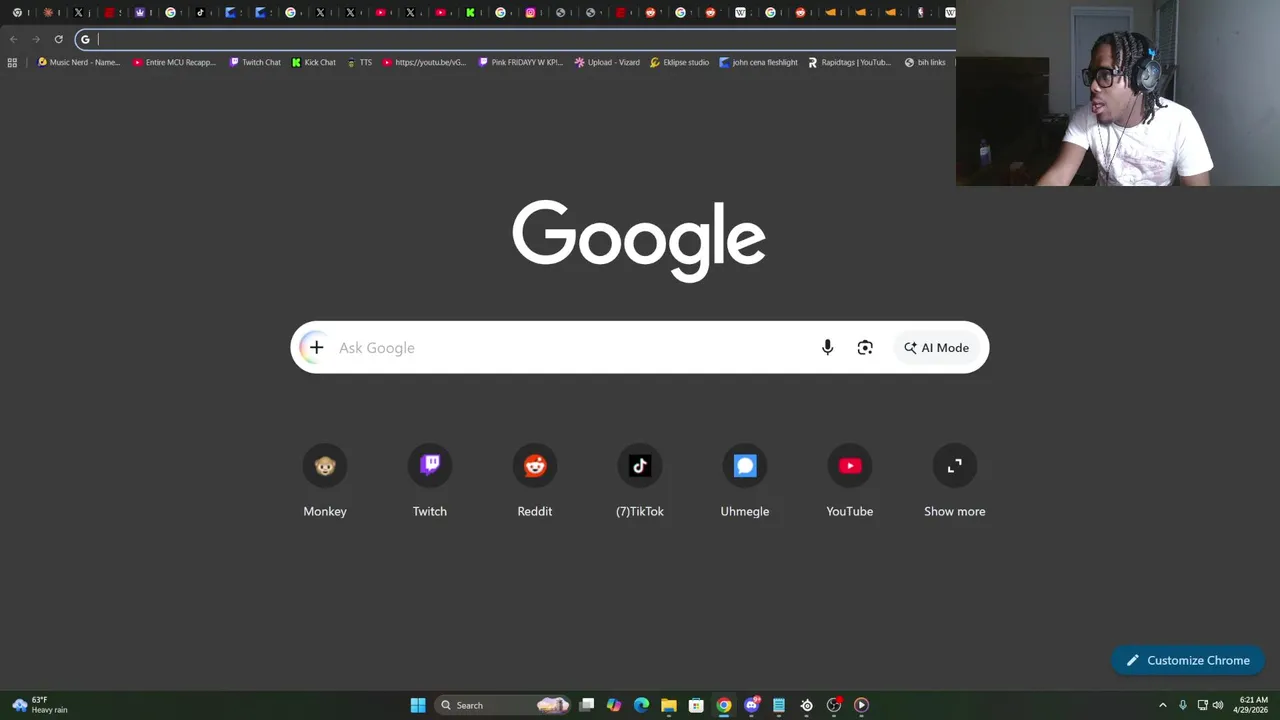Open the (7)TikTok shortcut tile
This screenshot has height=720, width=1280.
(640, 483)
